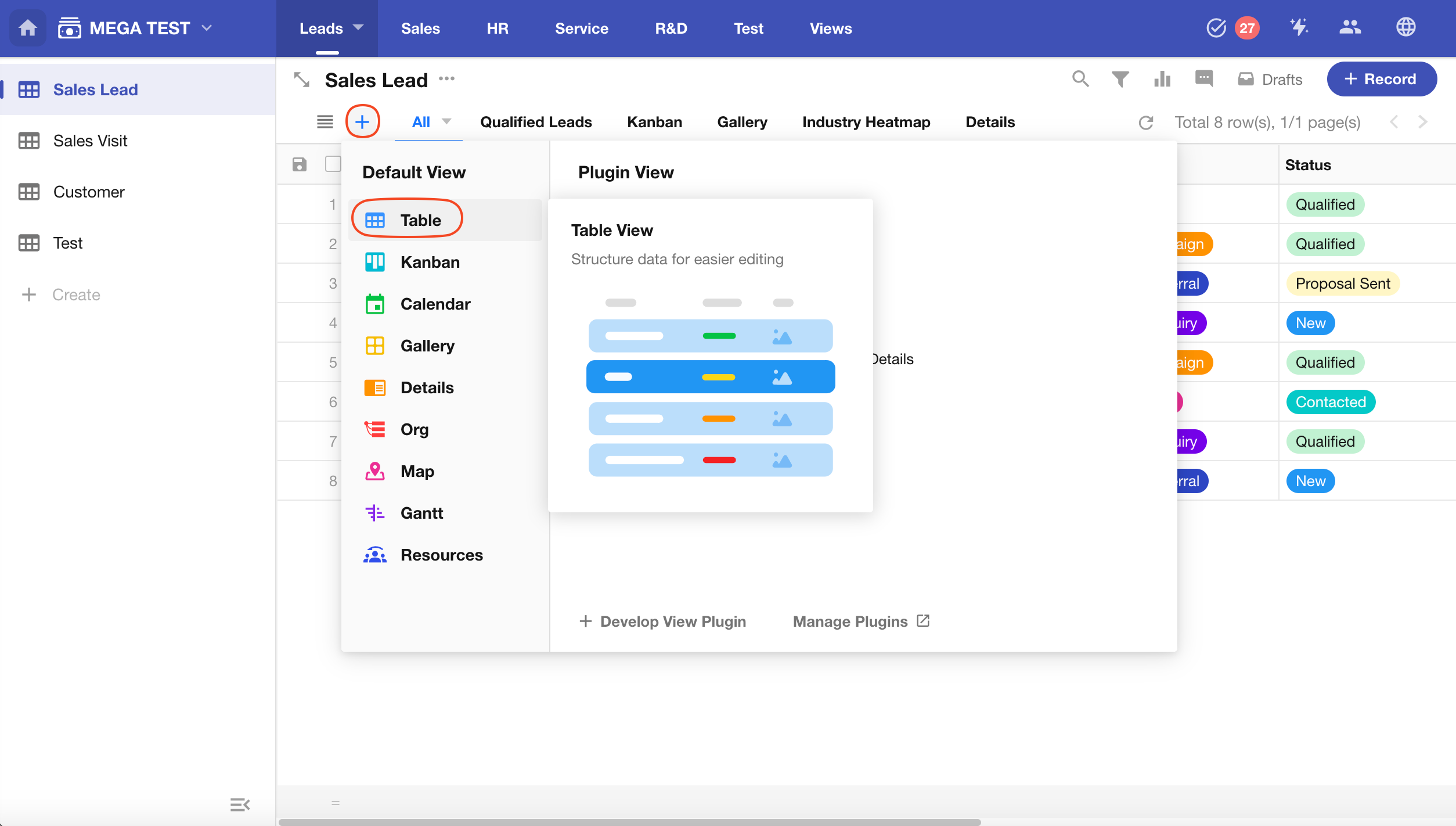Open the search magnifier icon
This screenshot has width=1456, height=826.
pos(1080,78)
